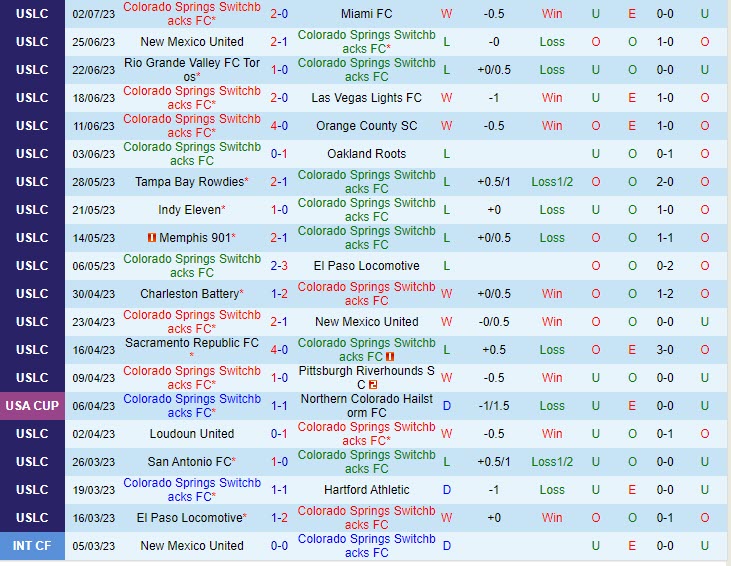731x566 pixels.
Task: Click the D result in Hartford Athletic row
Action: pos(447,490)
